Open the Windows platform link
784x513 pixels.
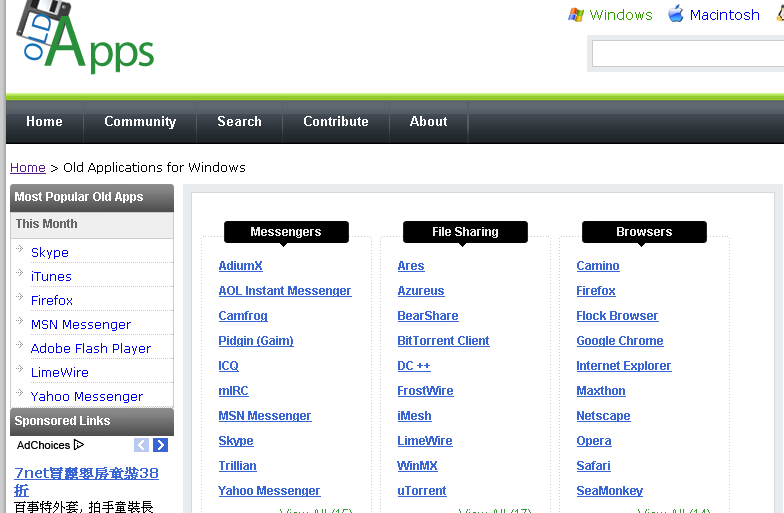coord(621,15)
